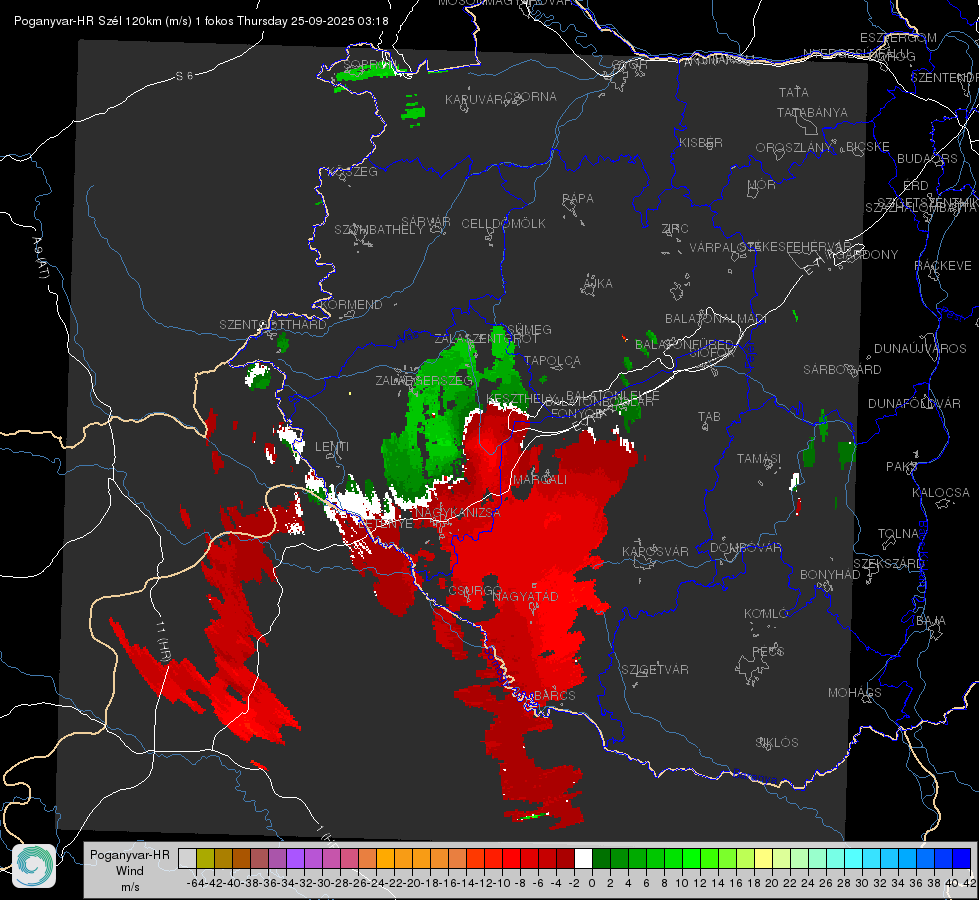The height and width of the screenshot is (900, 979).
Task: Select the DOMBÓVÁR label
Action: (x=745, y=548)
